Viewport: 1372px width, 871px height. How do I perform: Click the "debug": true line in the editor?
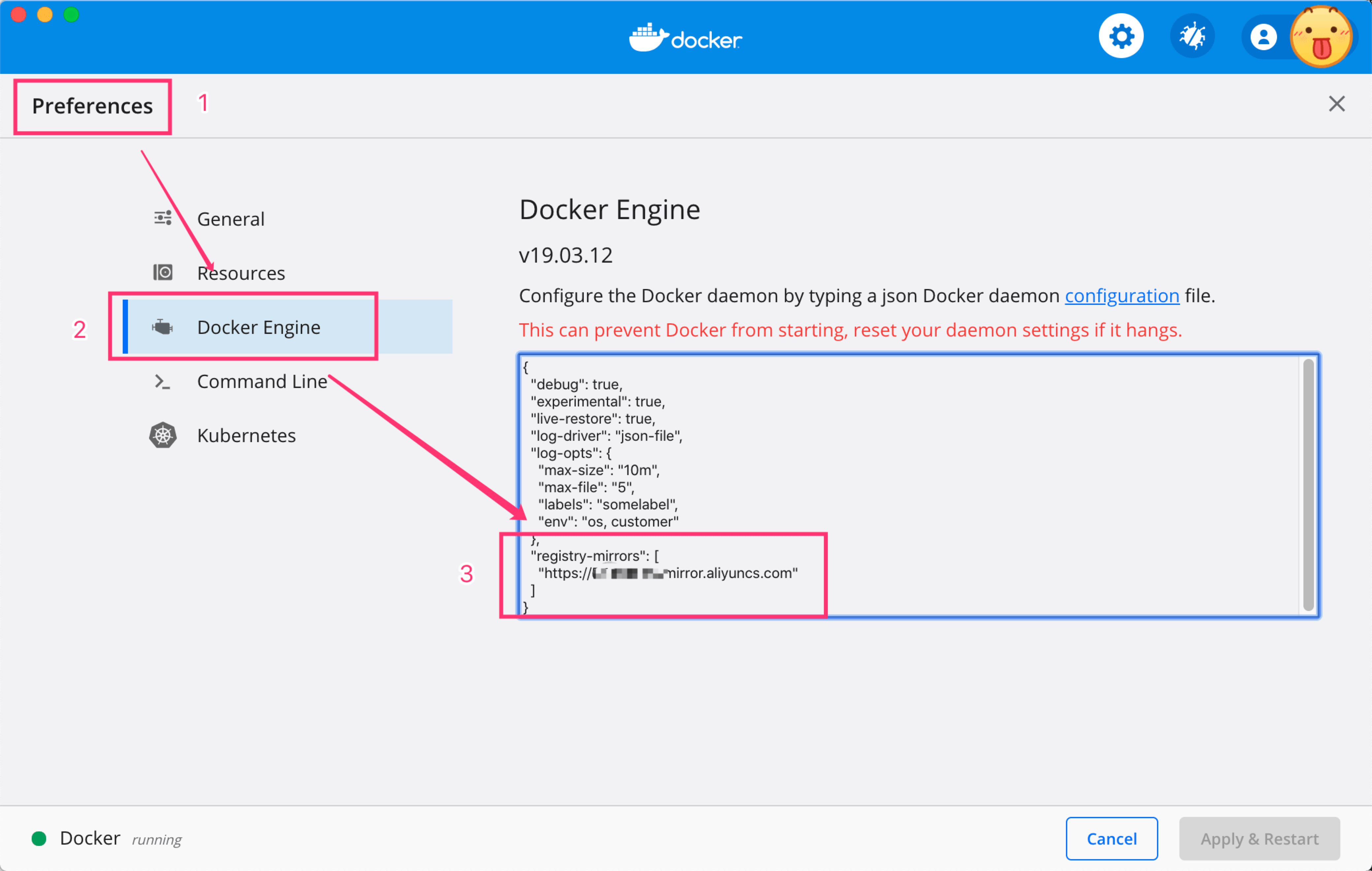coord(576,384)
